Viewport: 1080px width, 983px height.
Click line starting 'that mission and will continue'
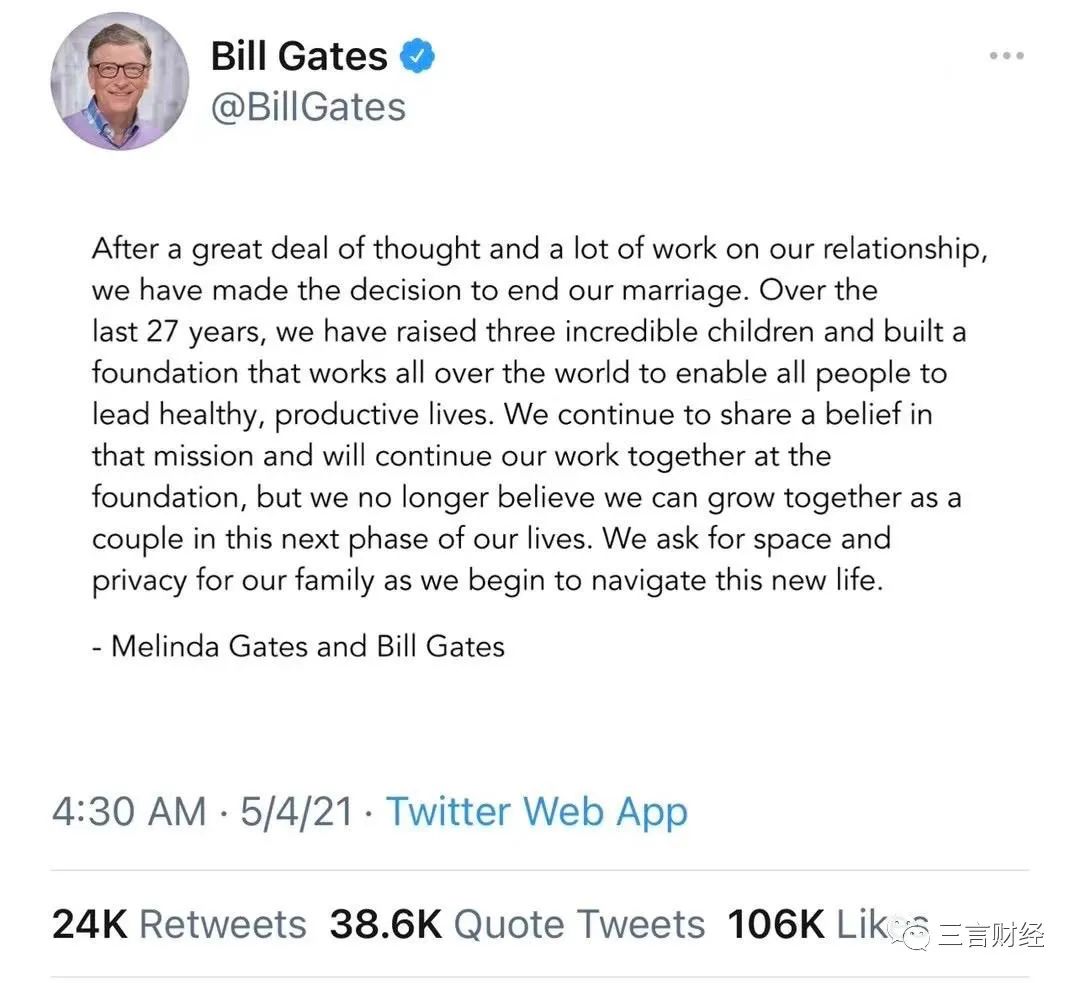[461, 456]
